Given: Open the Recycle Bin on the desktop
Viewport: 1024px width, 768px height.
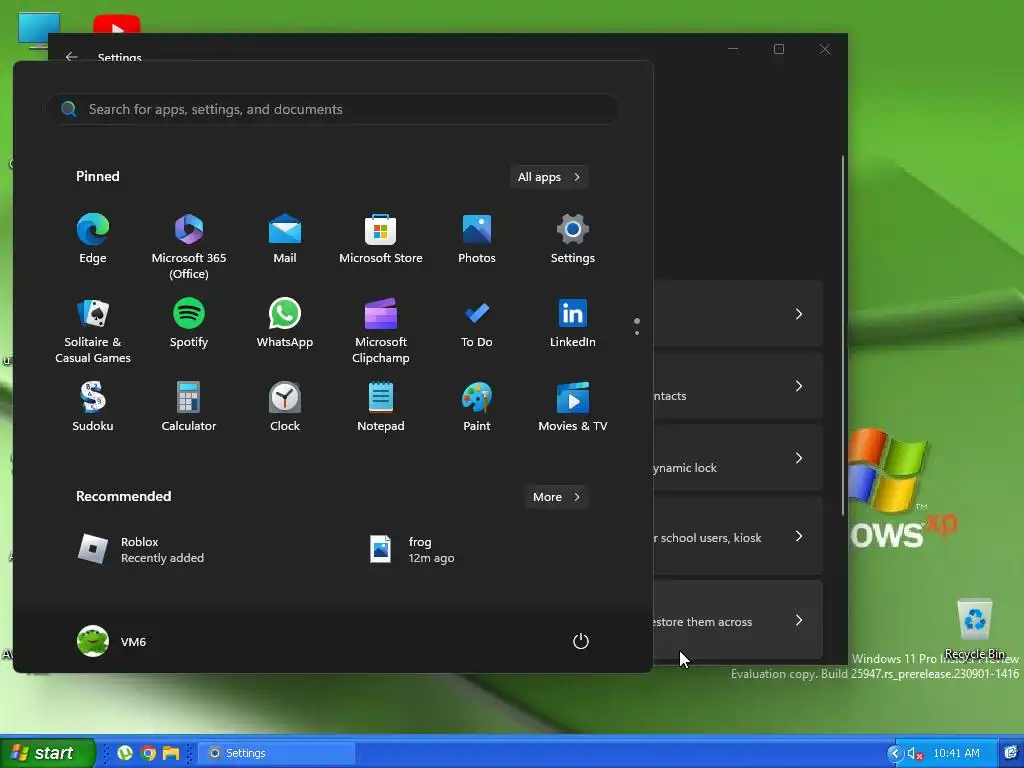Looking at the screenshot, I should click(975, 630).
